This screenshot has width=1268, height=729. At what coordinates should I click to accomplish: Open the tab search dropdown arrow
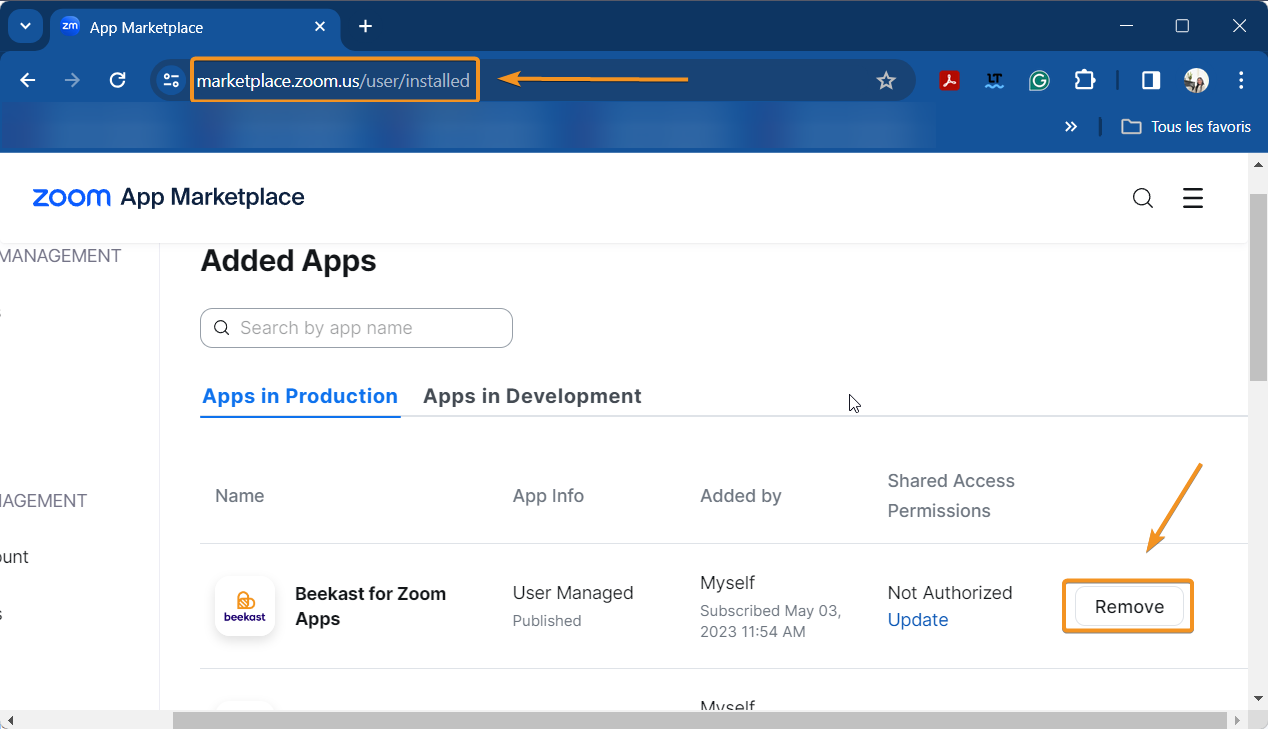click(x=25, y=26)
